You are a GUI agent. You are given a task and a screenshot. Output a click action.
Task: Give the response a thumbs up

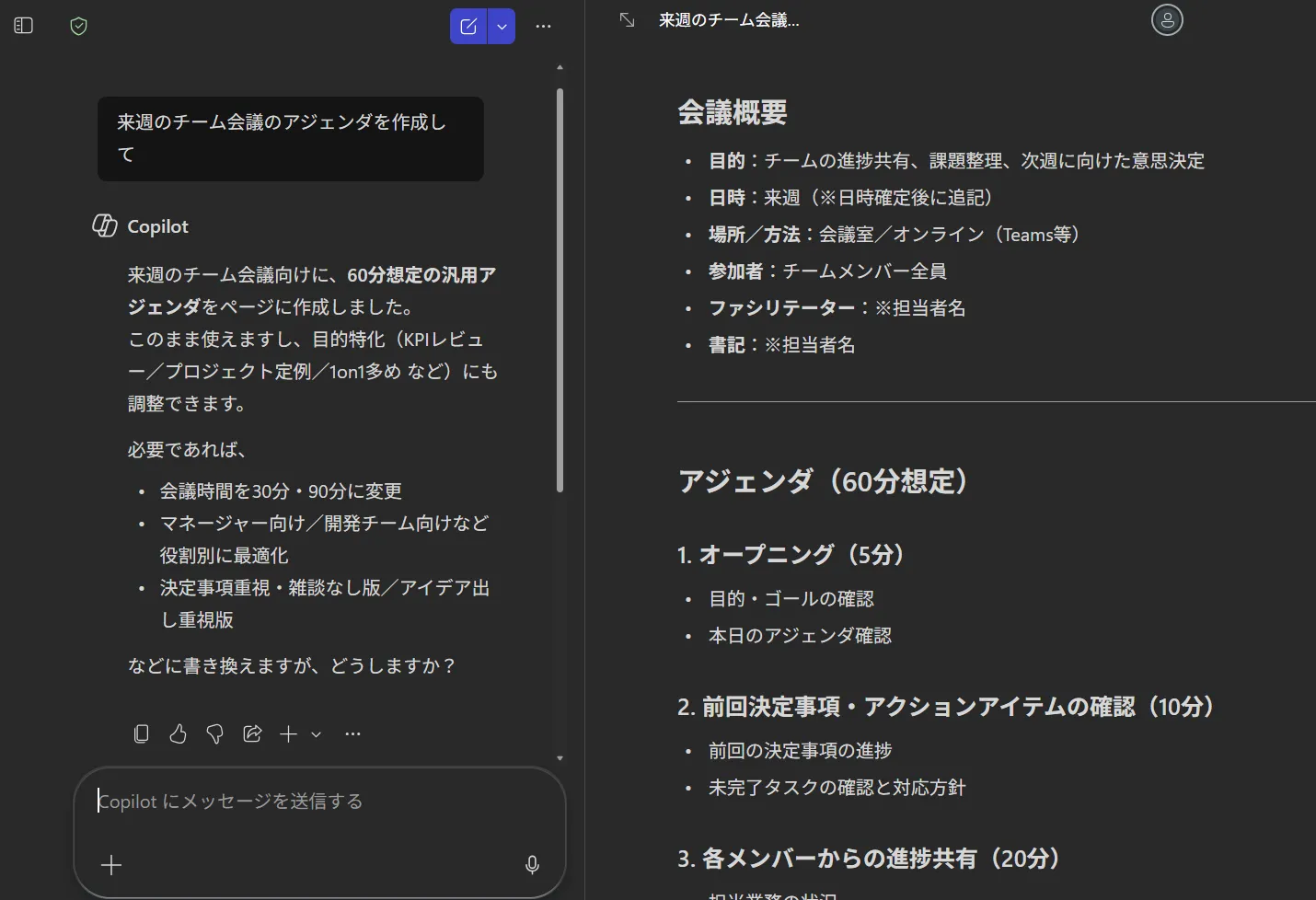[178, 733]
